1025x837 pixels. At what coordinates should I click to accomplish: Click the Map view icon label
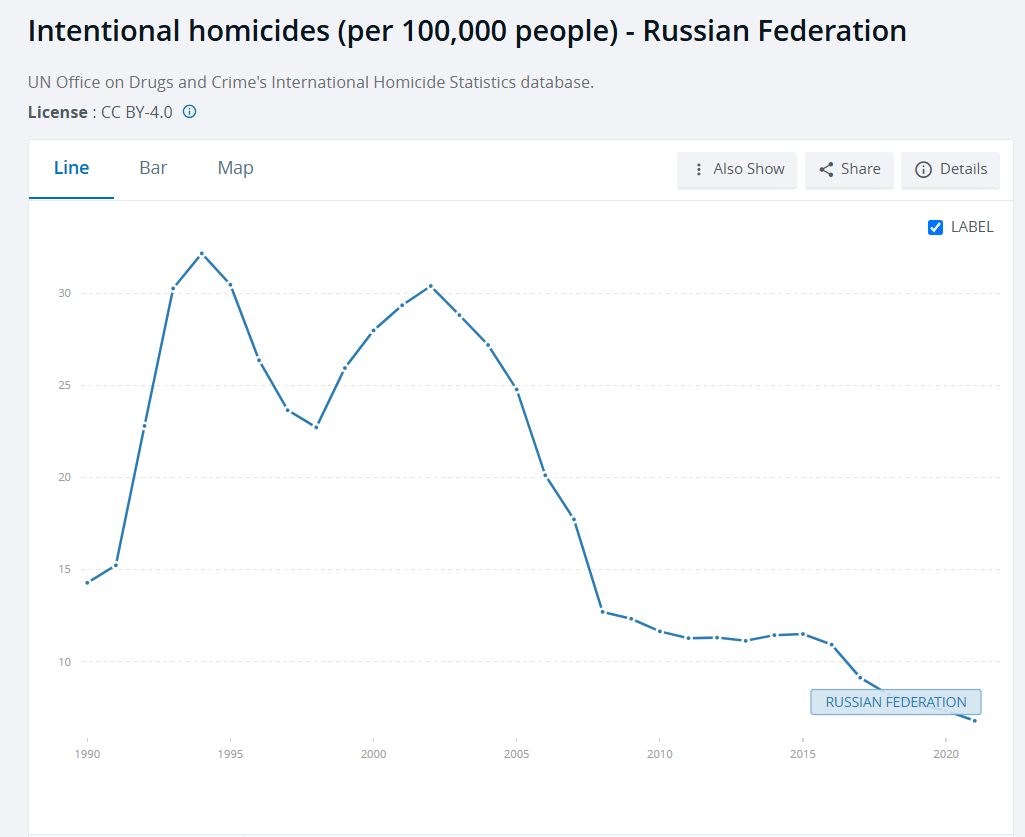pyautogui.click(x=235, y=167)
